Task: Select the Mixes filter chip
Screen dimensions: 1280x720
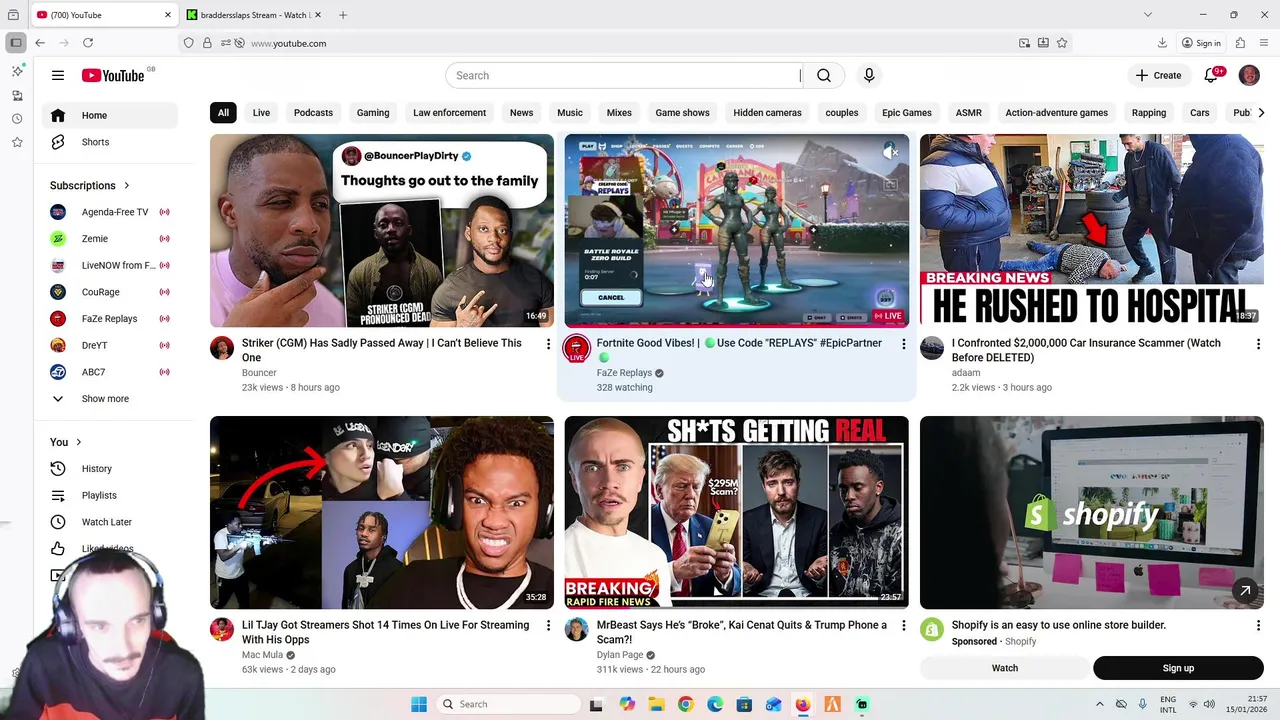Action: pos(619,113)
